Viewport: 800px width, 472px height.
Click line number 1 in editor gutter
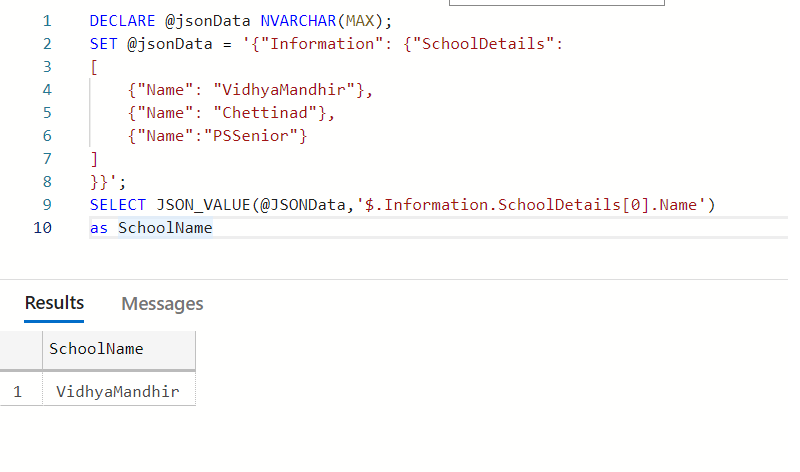pos(46,21)
